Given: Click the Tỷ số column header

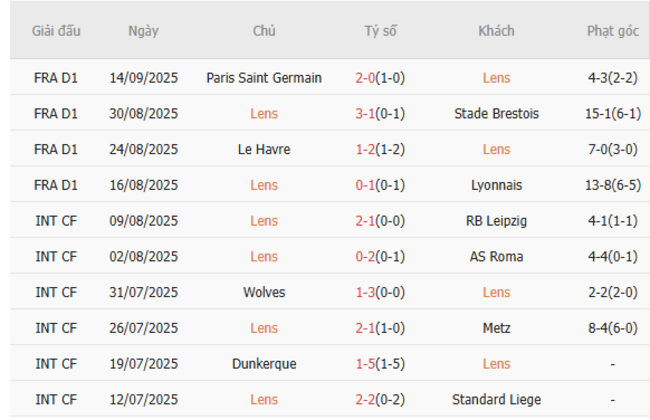Looking at the screenshot, I should 380,31.
